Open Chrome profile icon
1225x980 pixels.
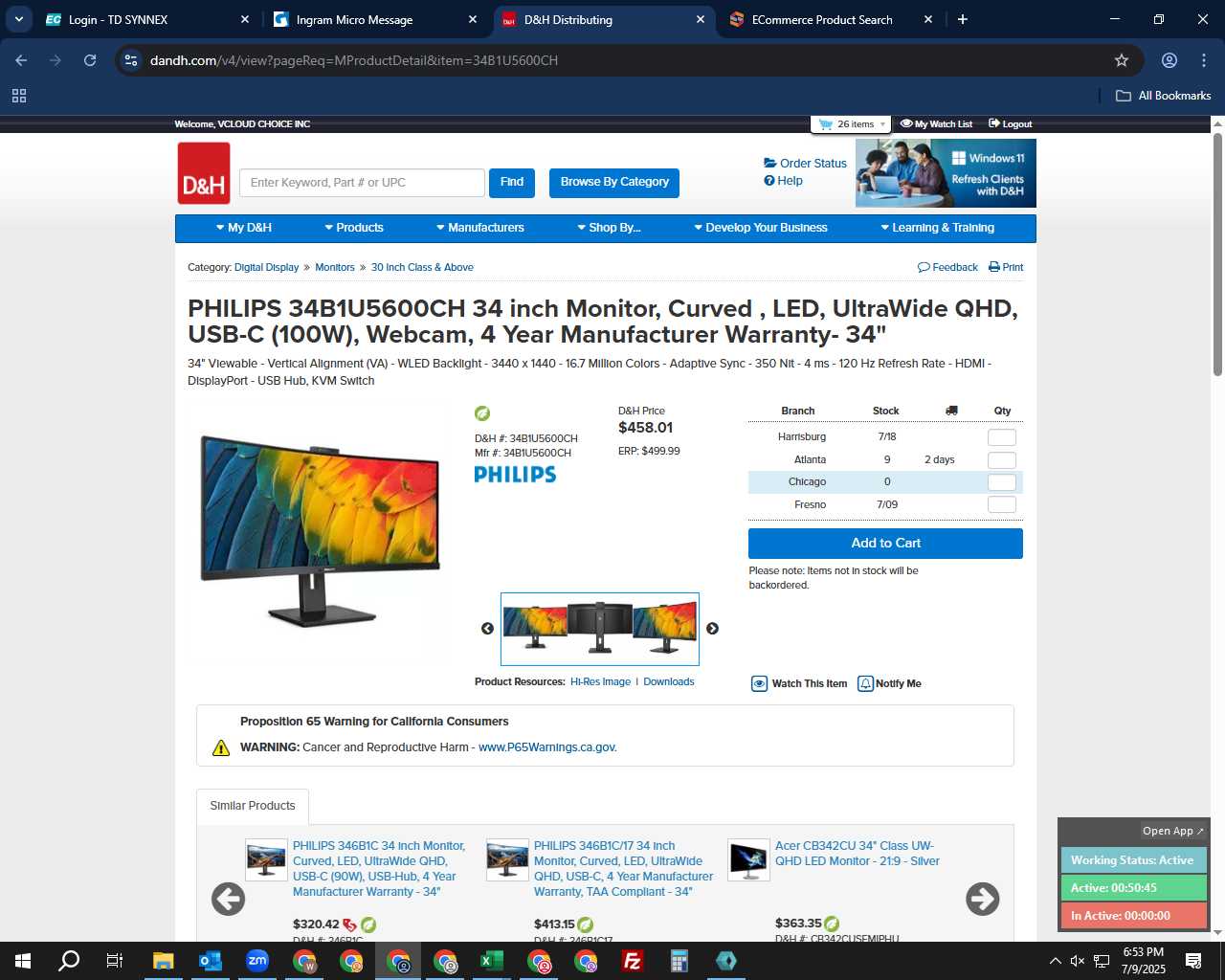pos(1169,60)
